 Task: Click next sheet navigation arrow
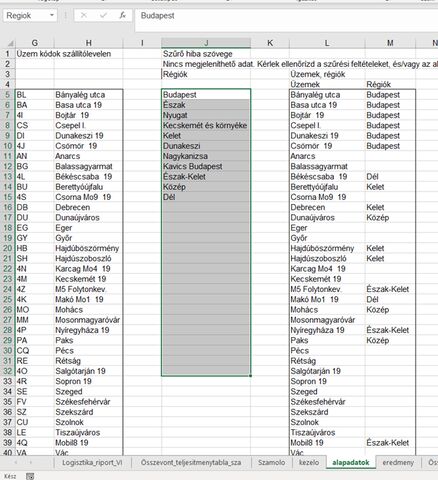click(x=30, y=463)
